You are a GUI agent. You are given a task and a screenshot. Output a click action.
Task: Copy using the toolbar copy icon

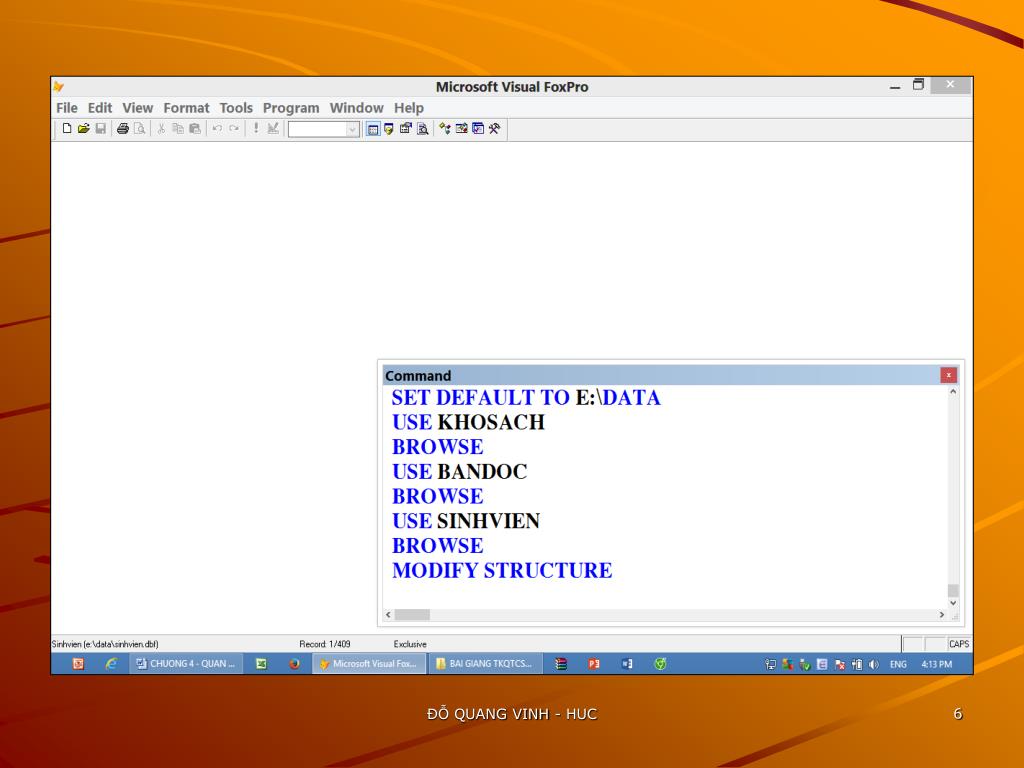click(178, 129)
